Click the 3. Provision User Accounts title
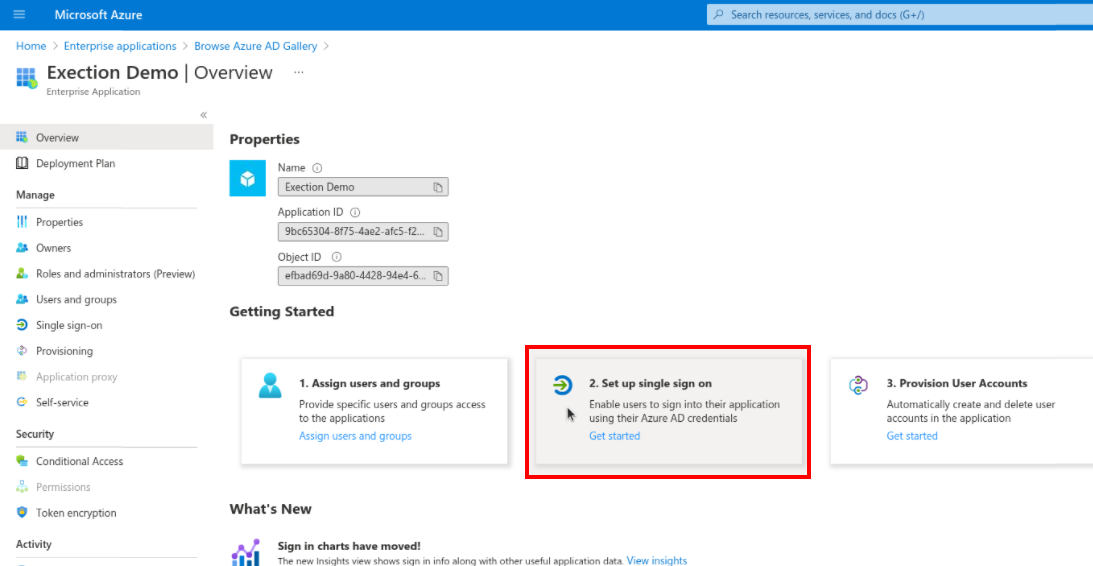The height and width of the screenshot is (566, 1093). (x=957, y=383)
